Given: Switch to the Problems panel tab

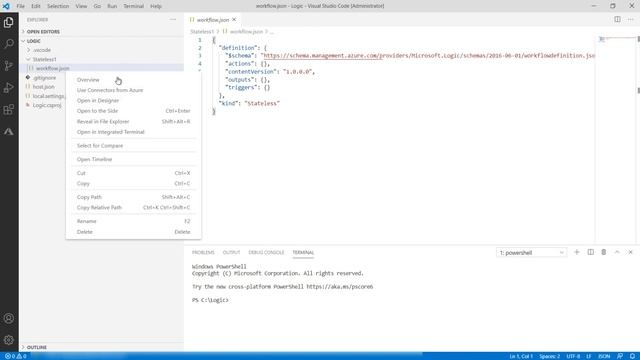Looking at the screenshot, I should pos(203,252).
